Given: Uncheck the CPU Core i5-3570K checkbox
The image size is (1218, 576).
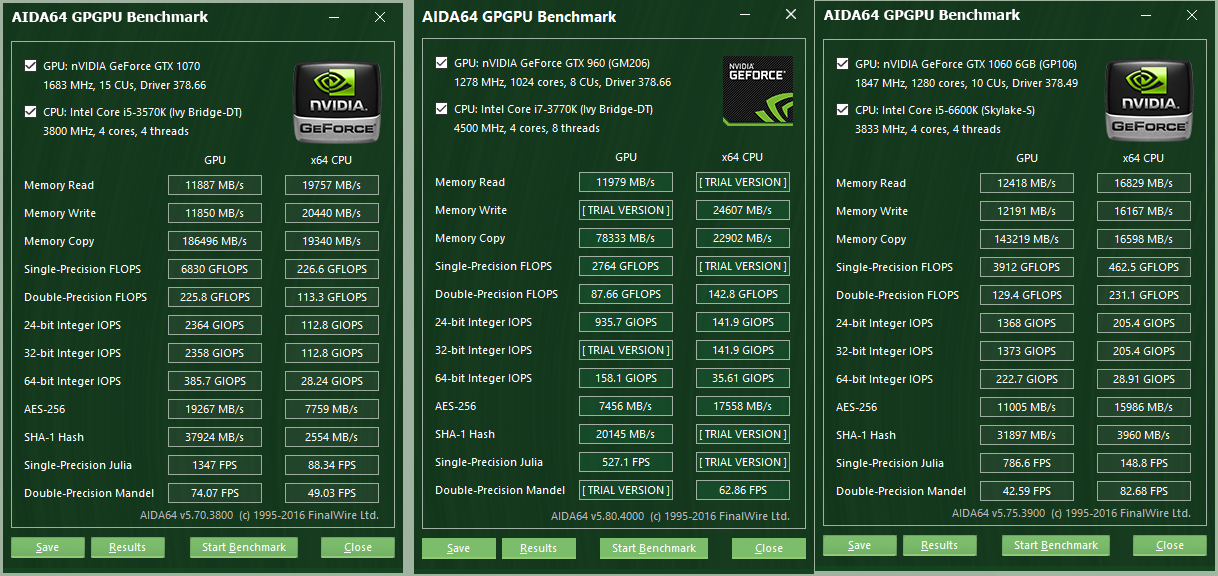Looking at the screenshot, I should pos(30,112).
